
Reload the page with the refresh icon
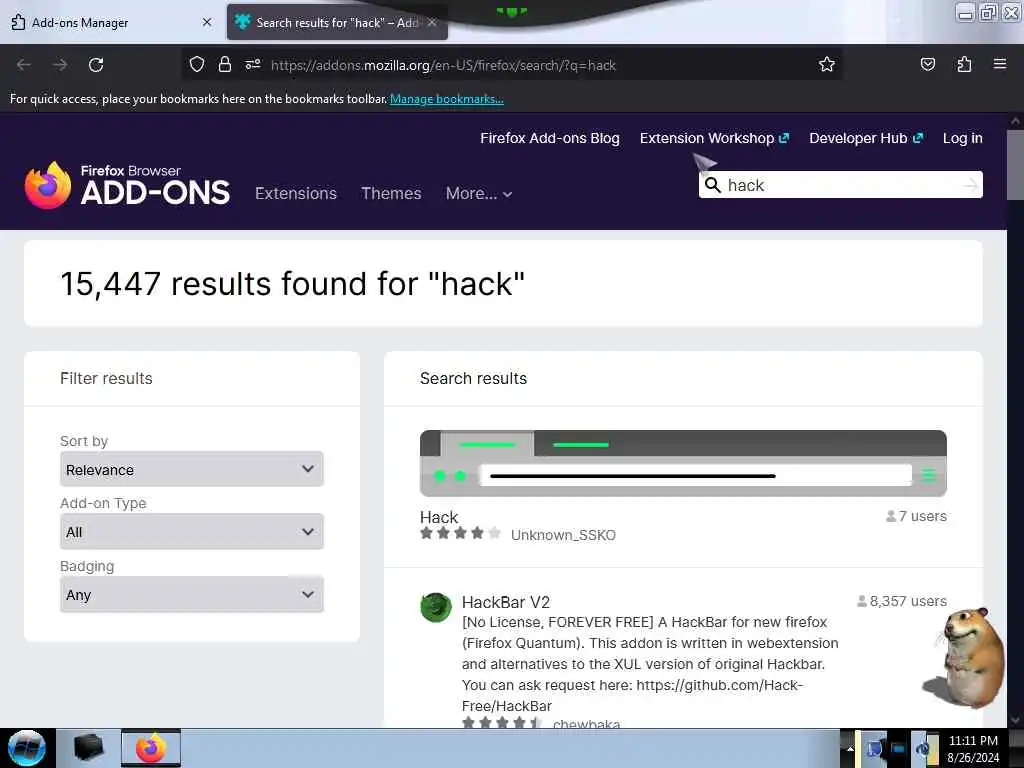pos(96,65)
